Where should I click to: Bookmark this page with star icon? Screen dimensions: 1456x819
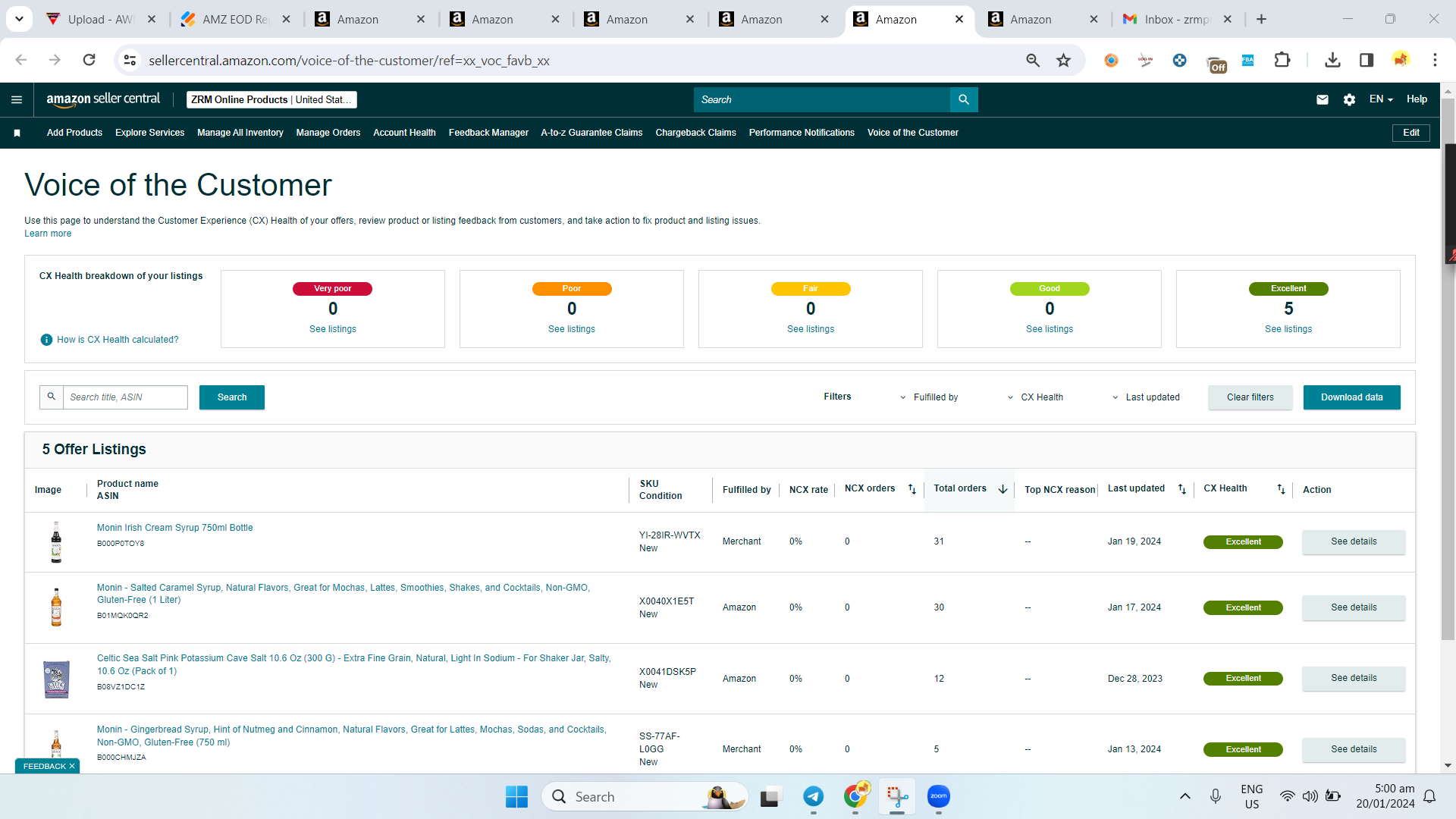(1064, 60)
